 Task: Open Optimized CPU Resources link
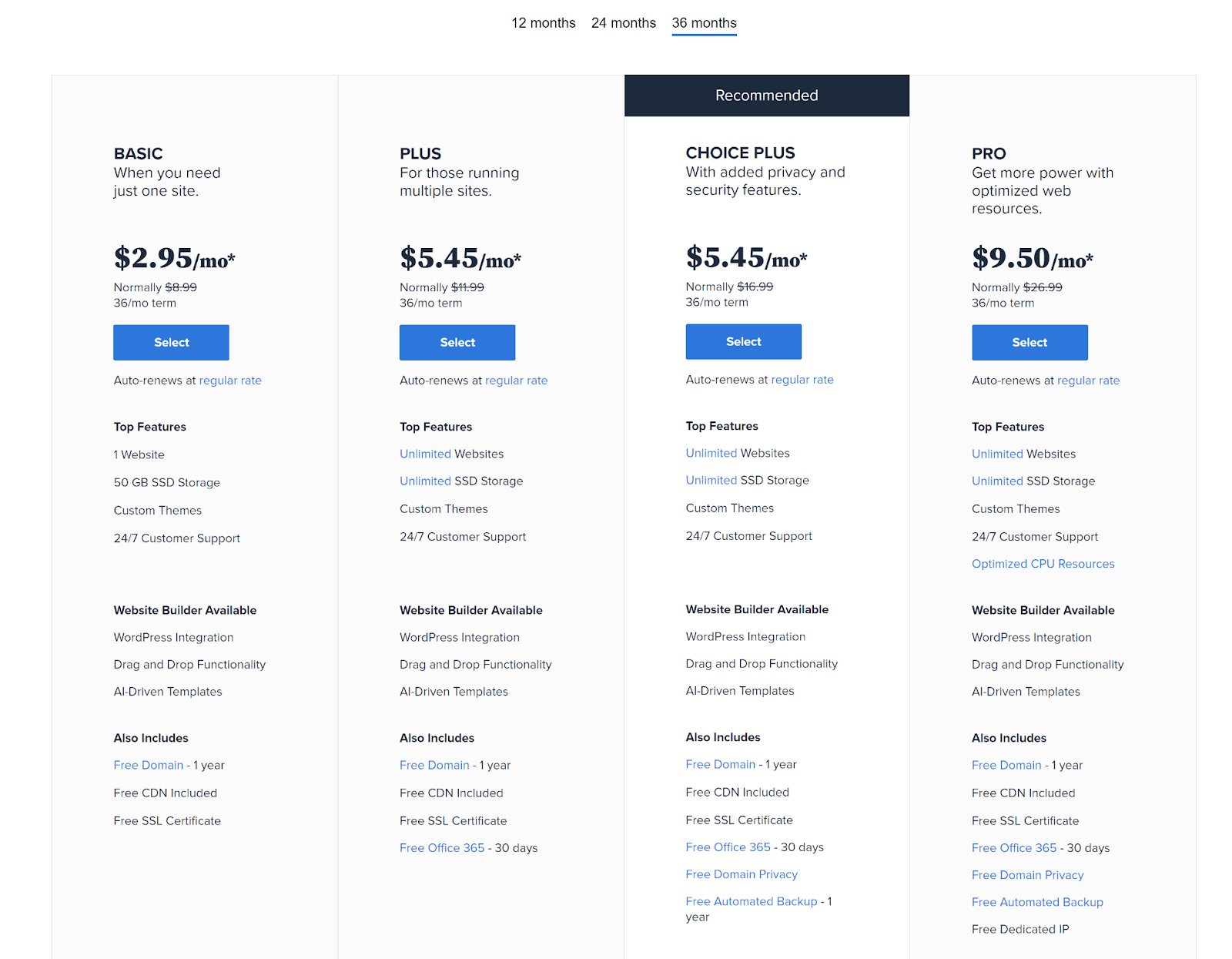point(1043,564)
